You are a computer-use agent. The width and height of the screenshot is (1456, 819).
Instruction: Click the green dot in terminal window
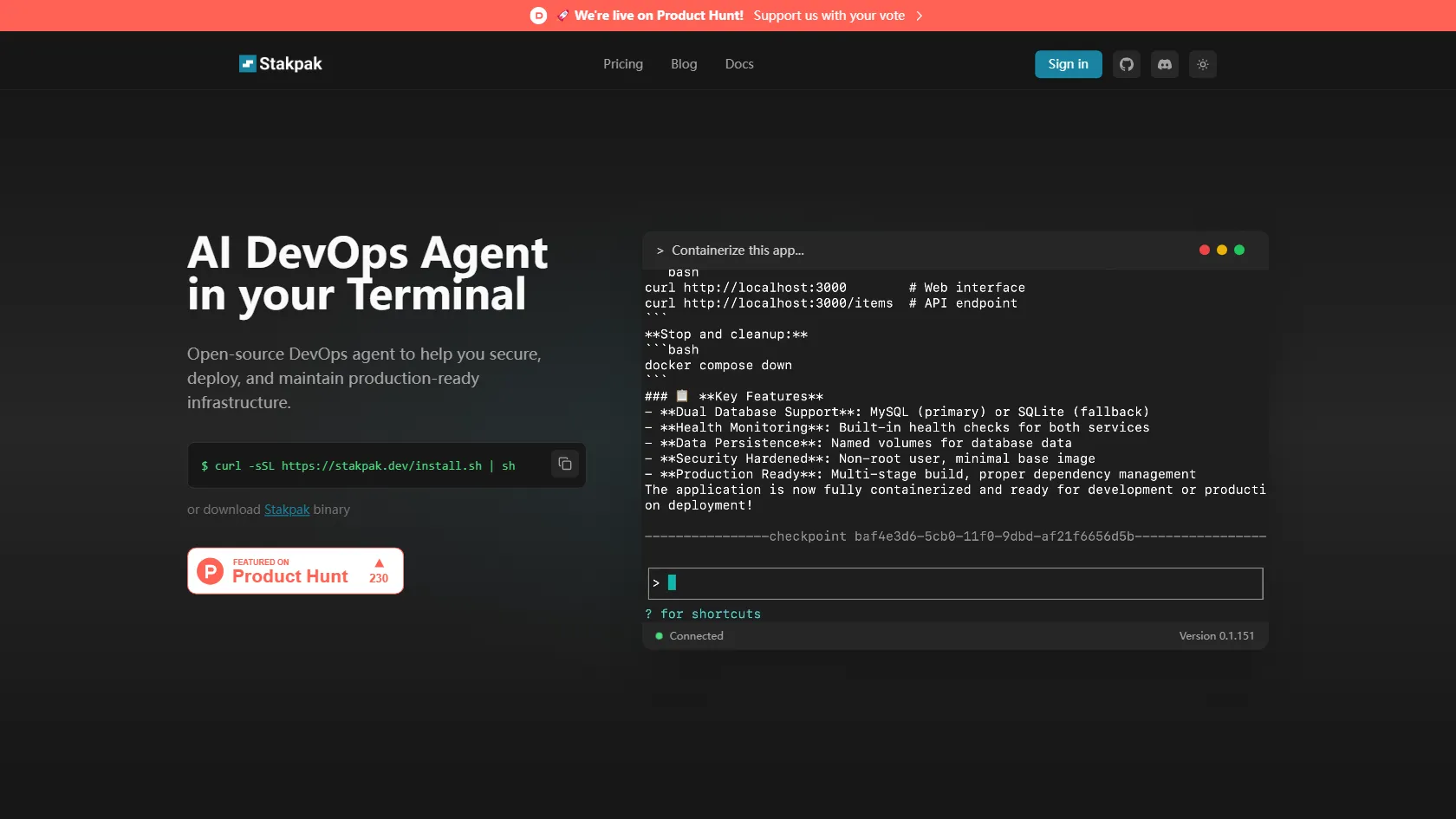coord(1238,250)
